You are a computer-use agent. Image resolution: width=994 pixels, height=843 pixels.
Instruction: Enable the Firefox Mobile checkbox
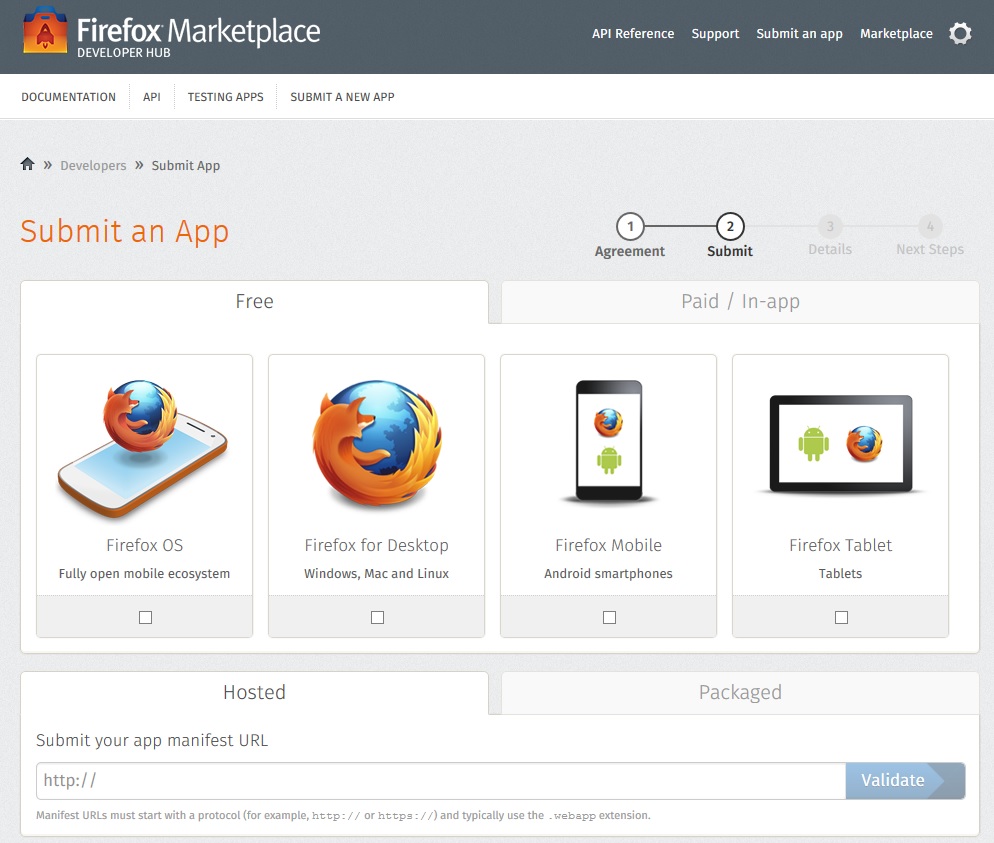tap(609, 617)
